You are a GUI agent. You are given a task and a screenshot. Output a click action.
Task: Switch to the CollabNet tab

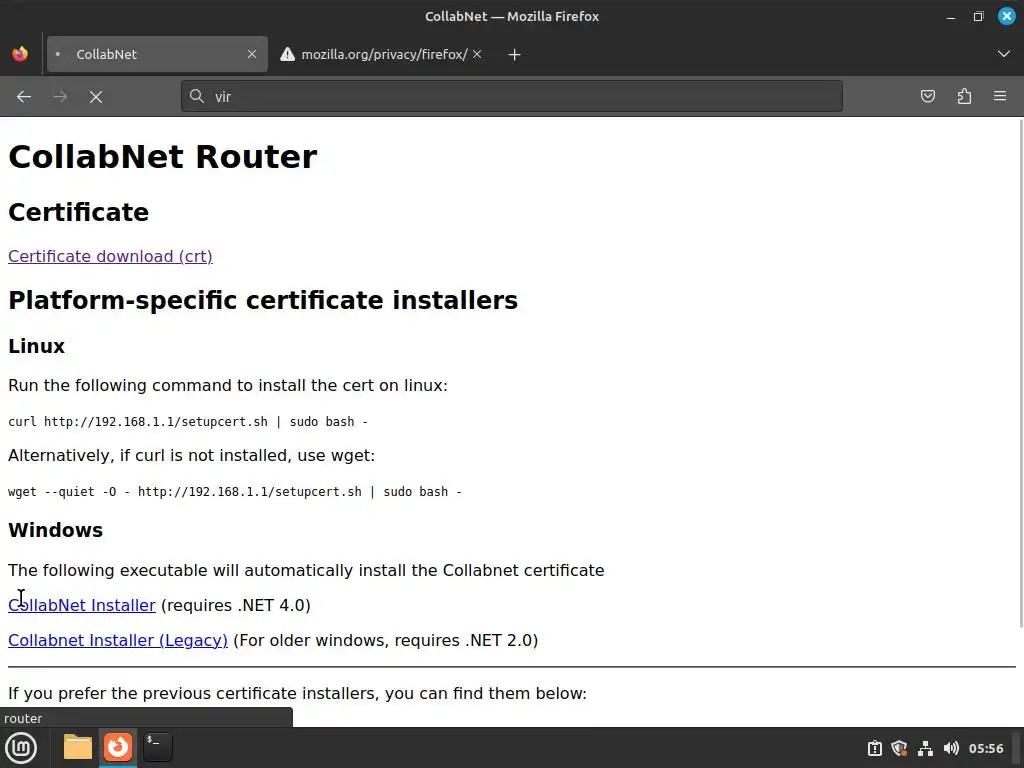coord(157,54)
